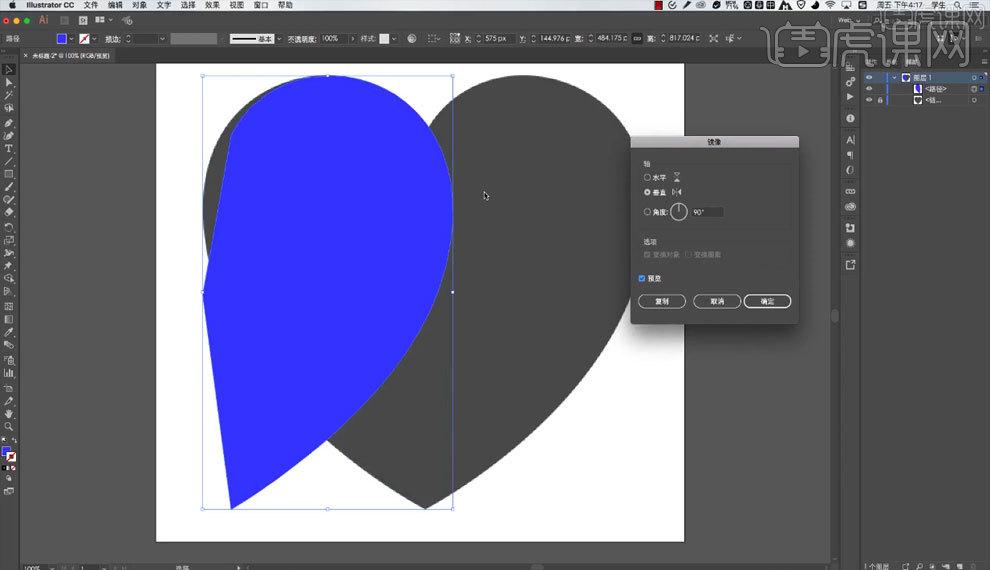The image size is (990, 570).
Task: Toggle visibility eye of top path layer
Action: pyautogui.click(x=869, y=89)
